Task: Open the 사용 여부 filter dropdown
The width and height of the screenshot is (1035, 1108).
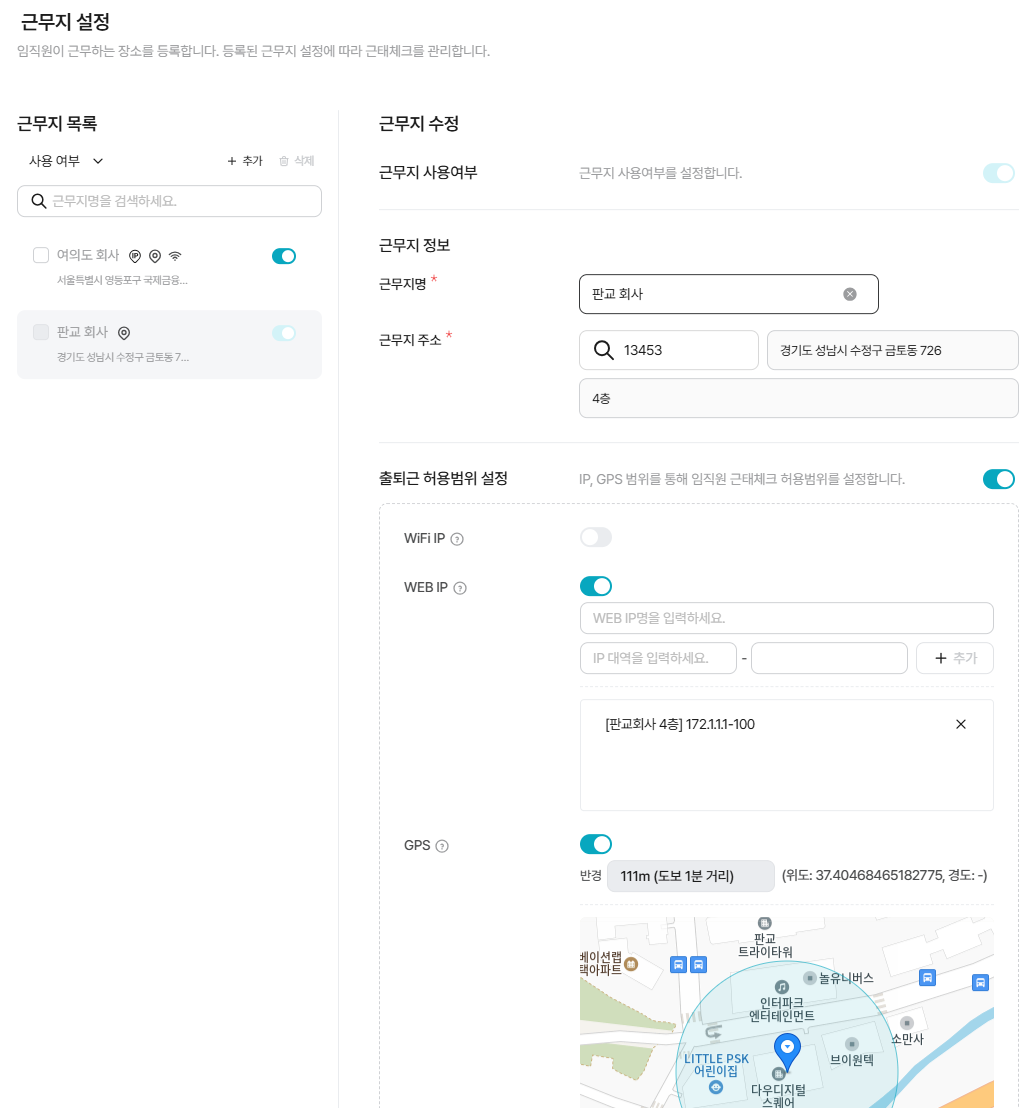Action: [x=66, y=161]
